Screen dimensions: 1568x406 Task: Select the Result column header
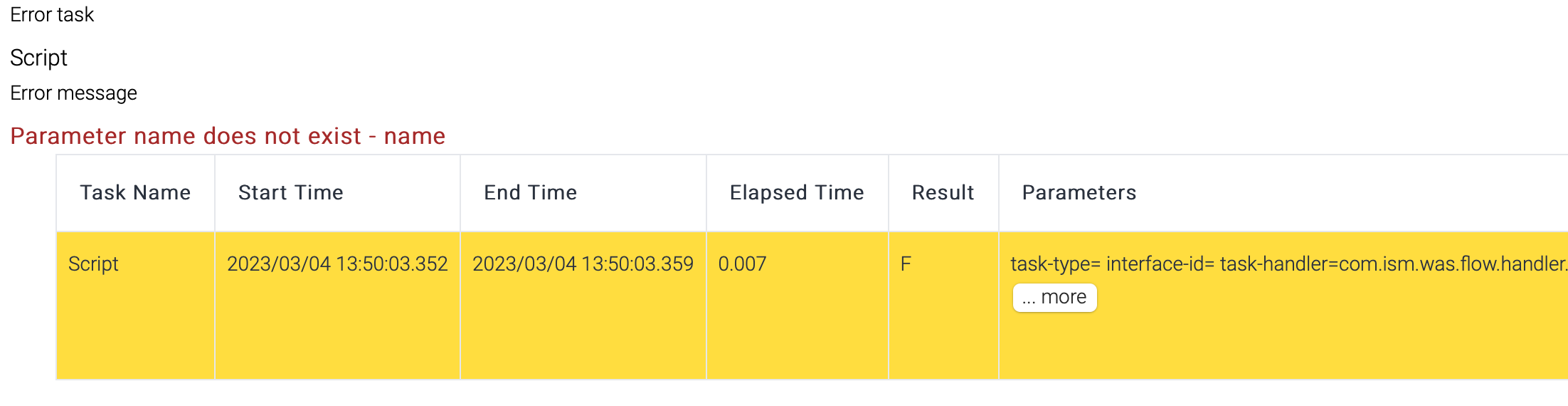(x=943, y=192)
